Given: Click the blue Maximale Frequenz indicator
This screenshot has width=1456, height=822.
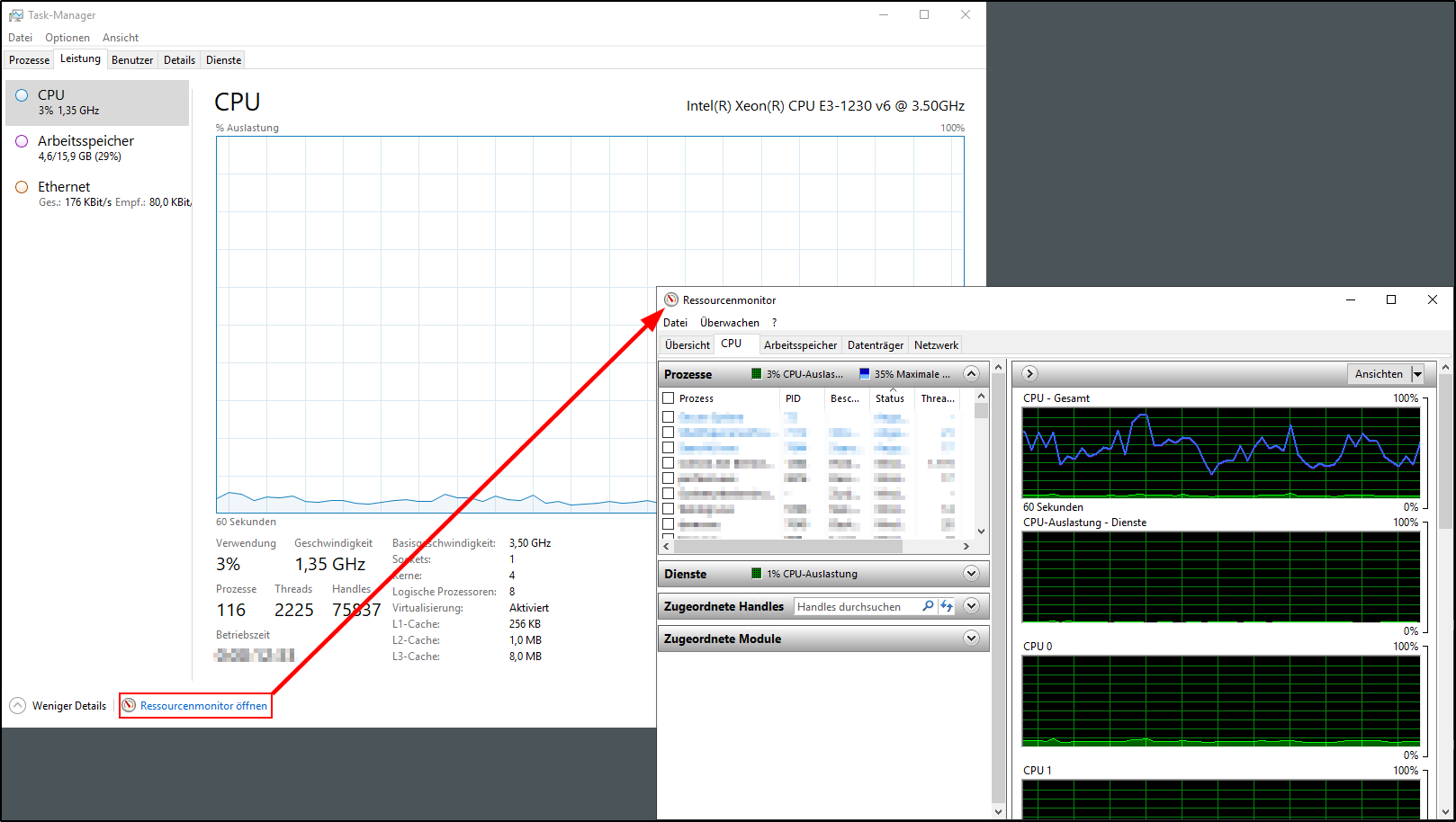Looking at the screenshot, I should 863,373.
